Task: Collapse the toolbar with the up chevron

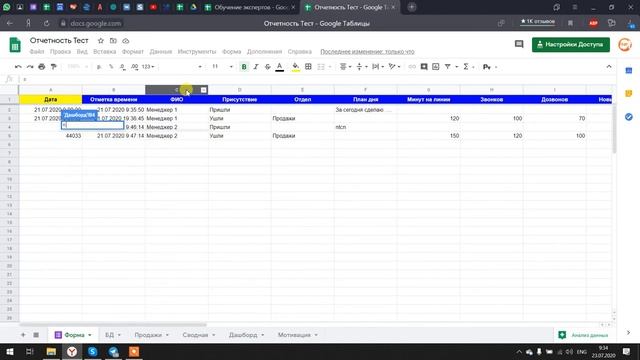Action: [609, 67]
